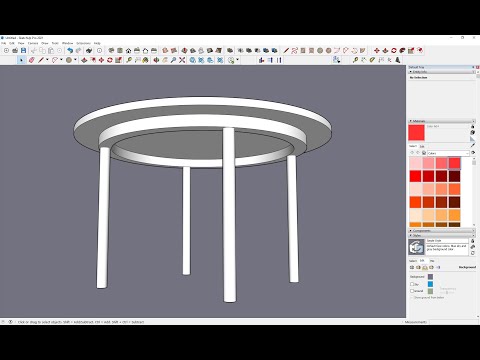Open the Window menu
Screen dimensions: 480x360
tap(67, 43)
